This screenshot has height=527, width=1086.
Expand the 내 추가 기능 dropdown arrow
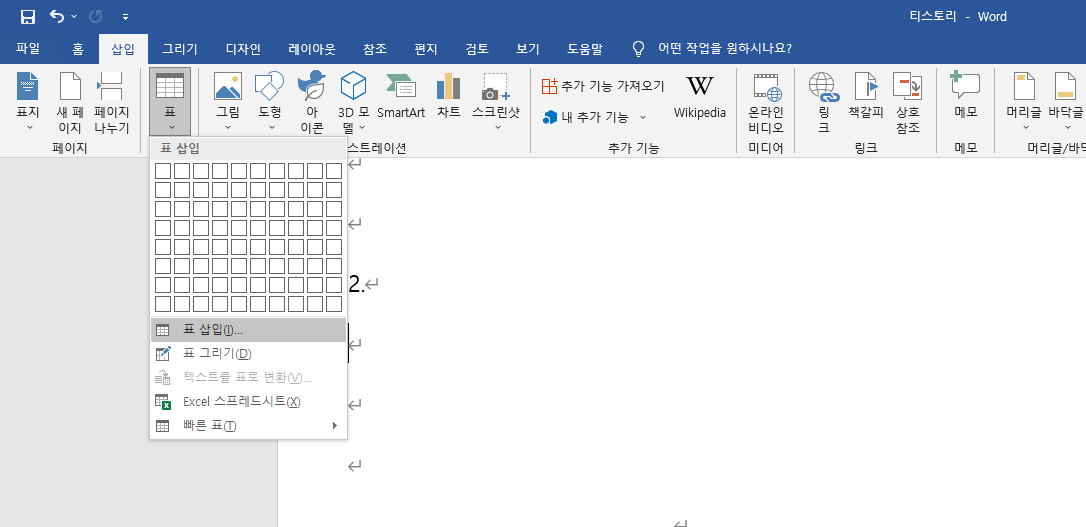(643, 117)
